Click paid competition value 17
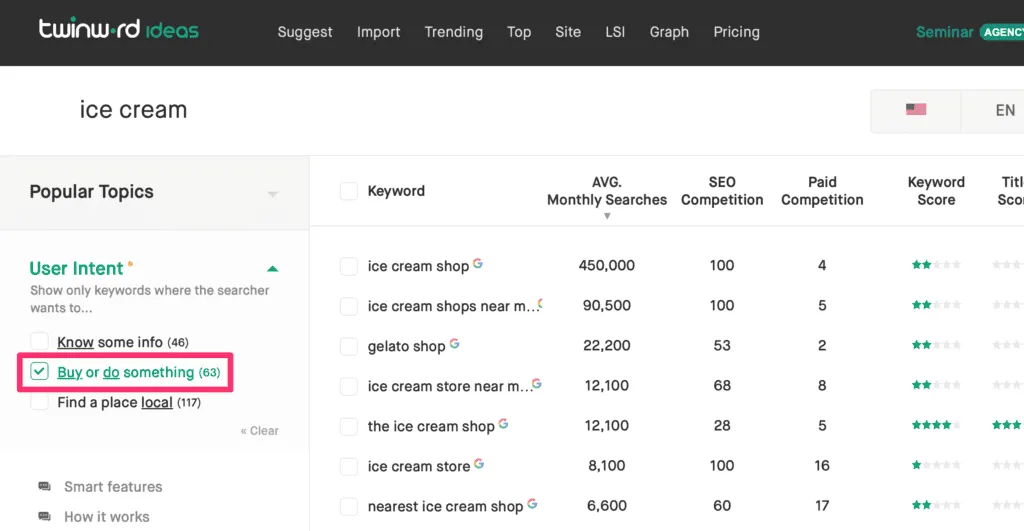Image resolution: width=1024 pixels, height=531 pixels. pos(822,506)
